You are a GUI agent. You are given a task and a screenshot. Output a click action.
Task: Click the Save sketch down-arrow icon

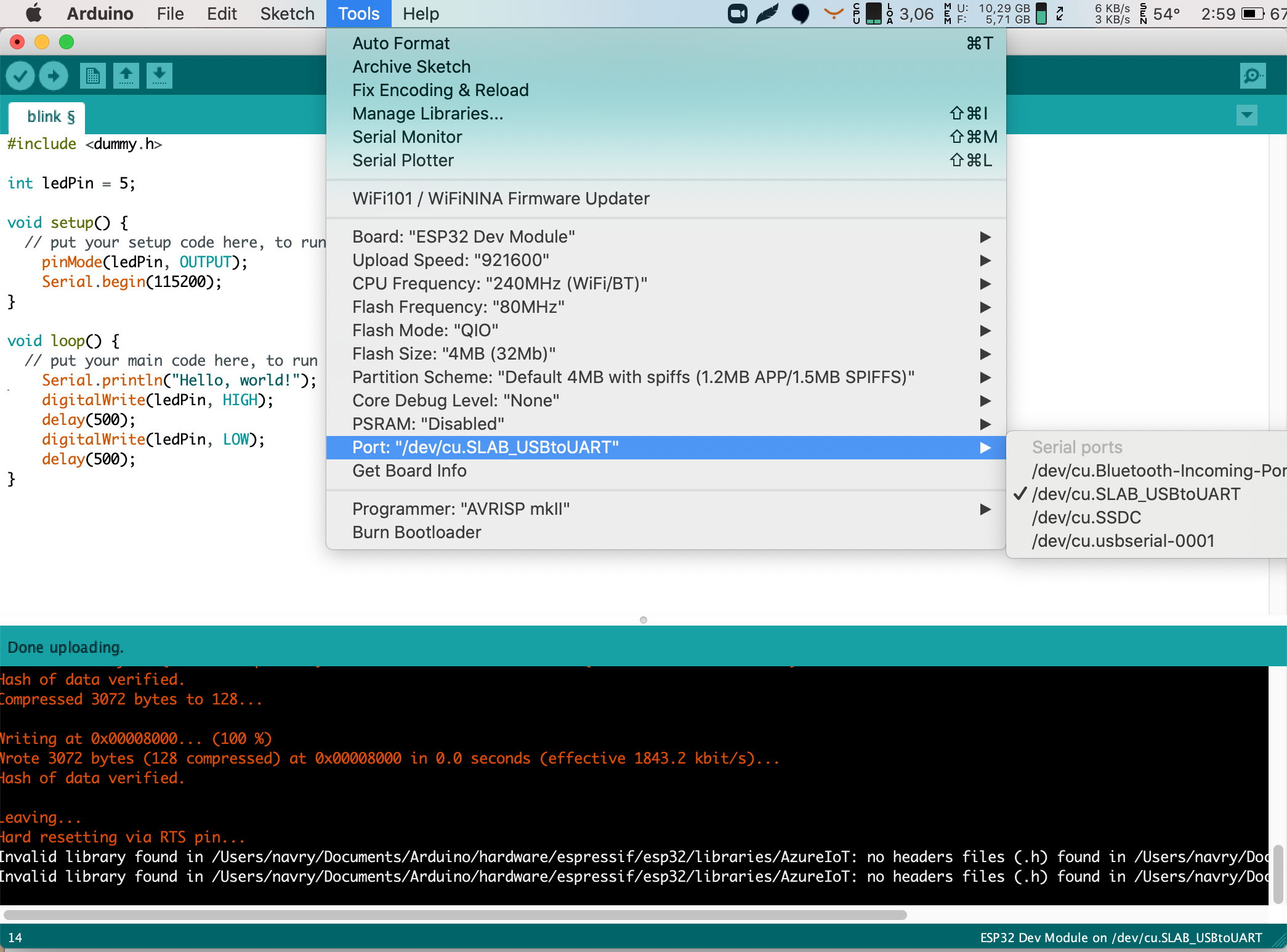click(x=159, y=76)
